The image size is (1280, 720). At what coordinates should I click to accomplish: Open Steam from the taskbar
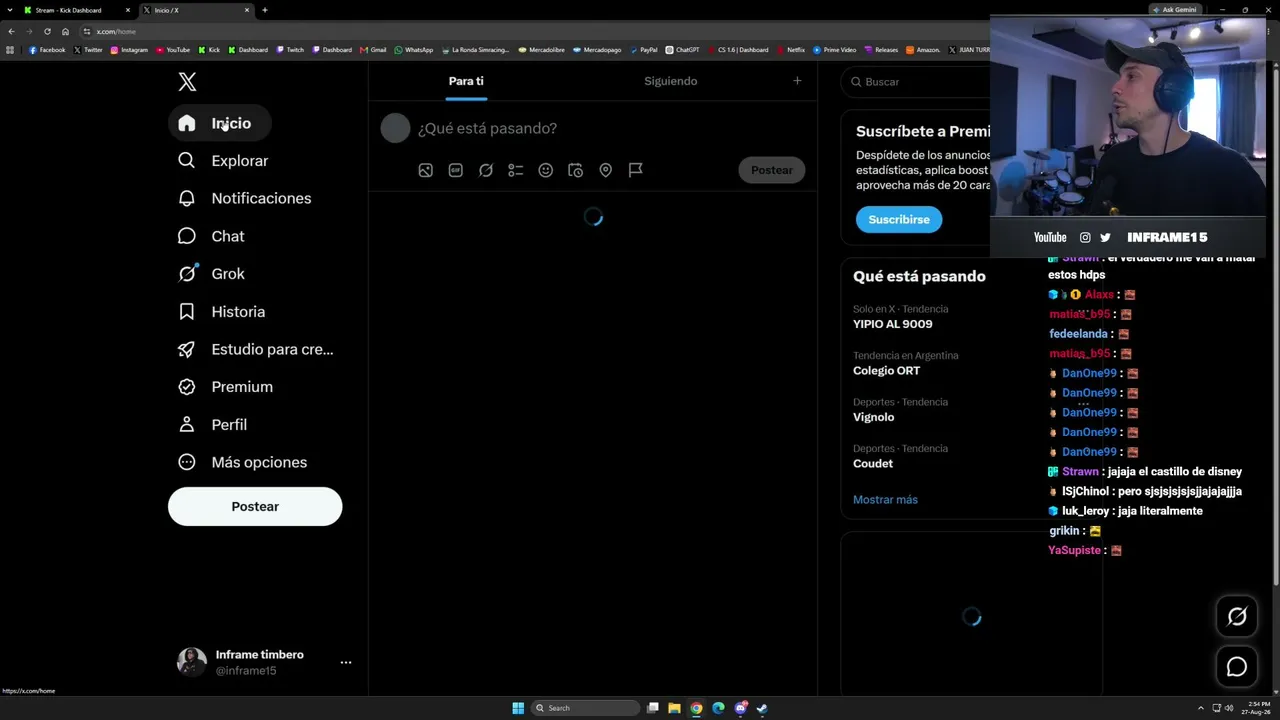click(x=762, y=708)
